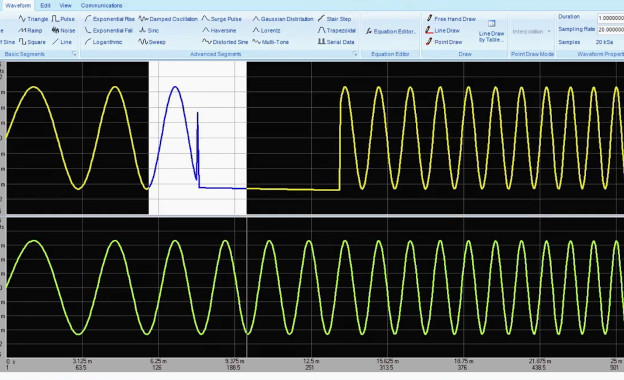Insert an Exponential Fall segment
This screenshot has height=380, width=624.
click(x=109, y=30)
